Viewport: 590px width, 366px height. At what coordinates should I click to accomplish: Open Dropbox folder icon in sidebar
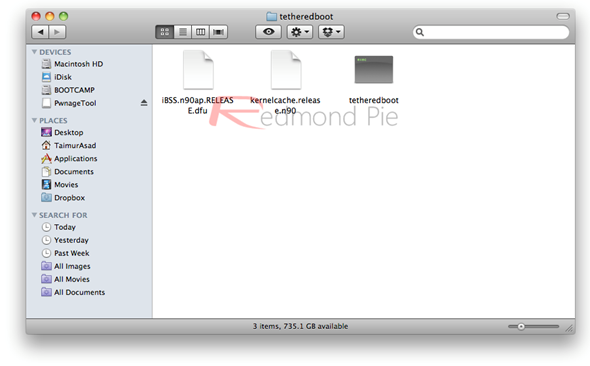pyautogui.click(x=46, y=197)
